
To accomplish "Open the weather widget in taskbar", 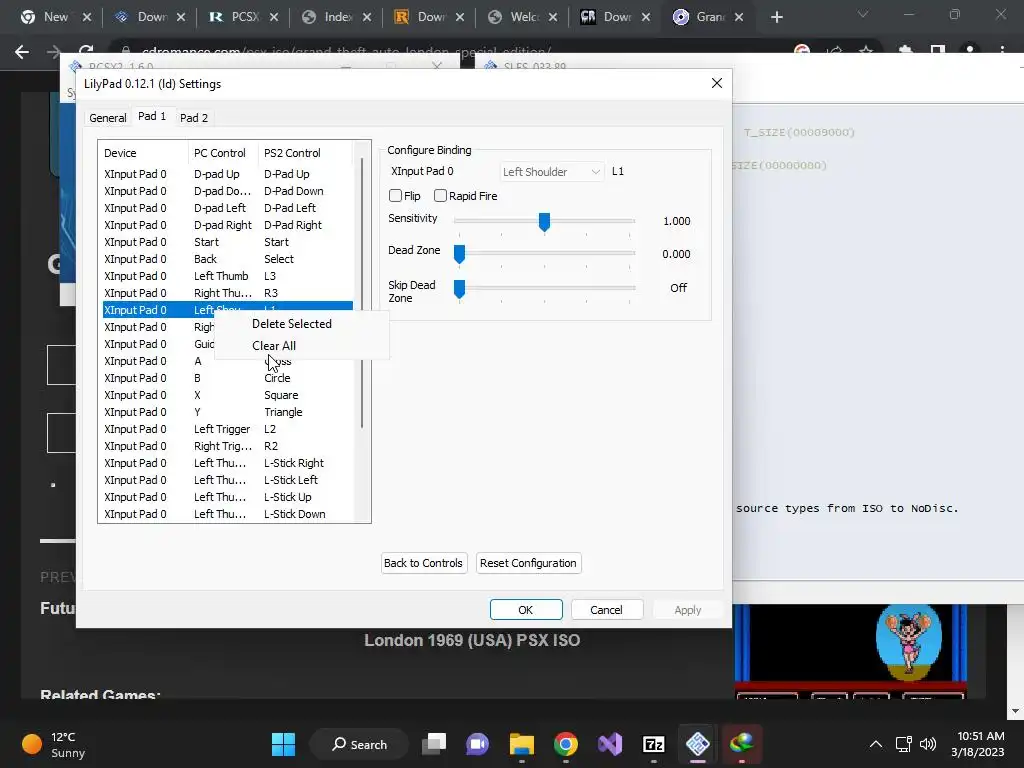I will coord(54,744).
